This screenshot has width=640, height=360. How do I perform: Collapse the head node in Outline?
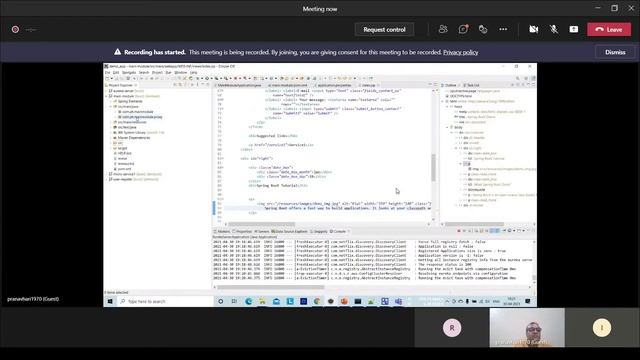[447, 107]
